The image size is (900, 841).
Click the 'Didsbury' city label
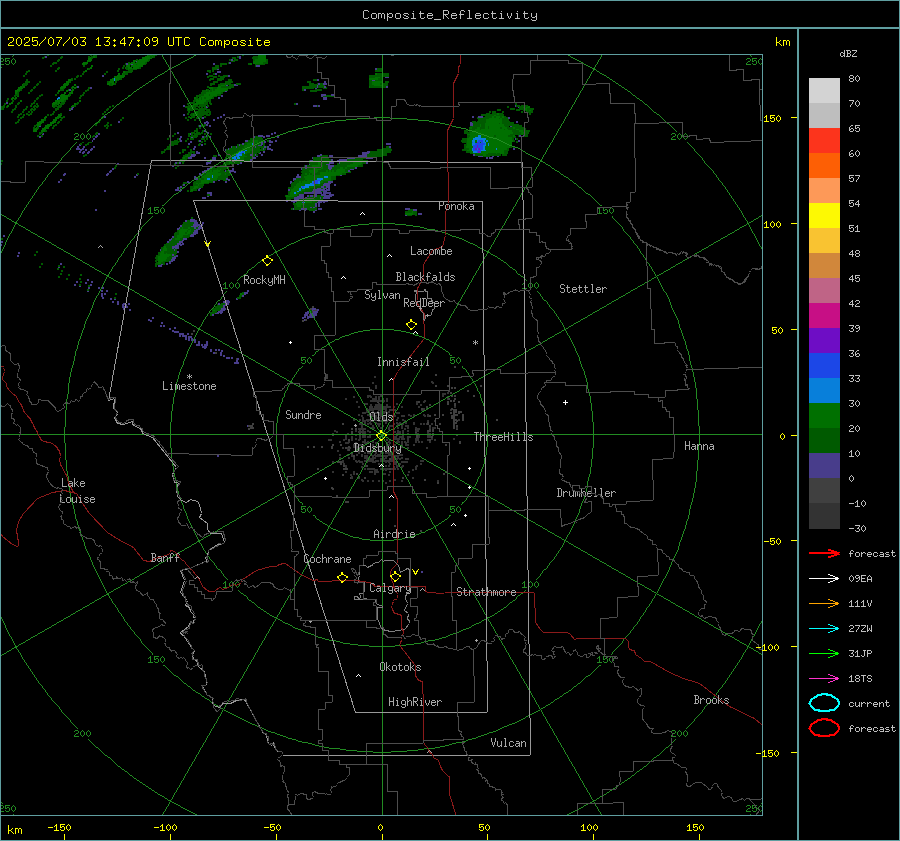(377, 448)
